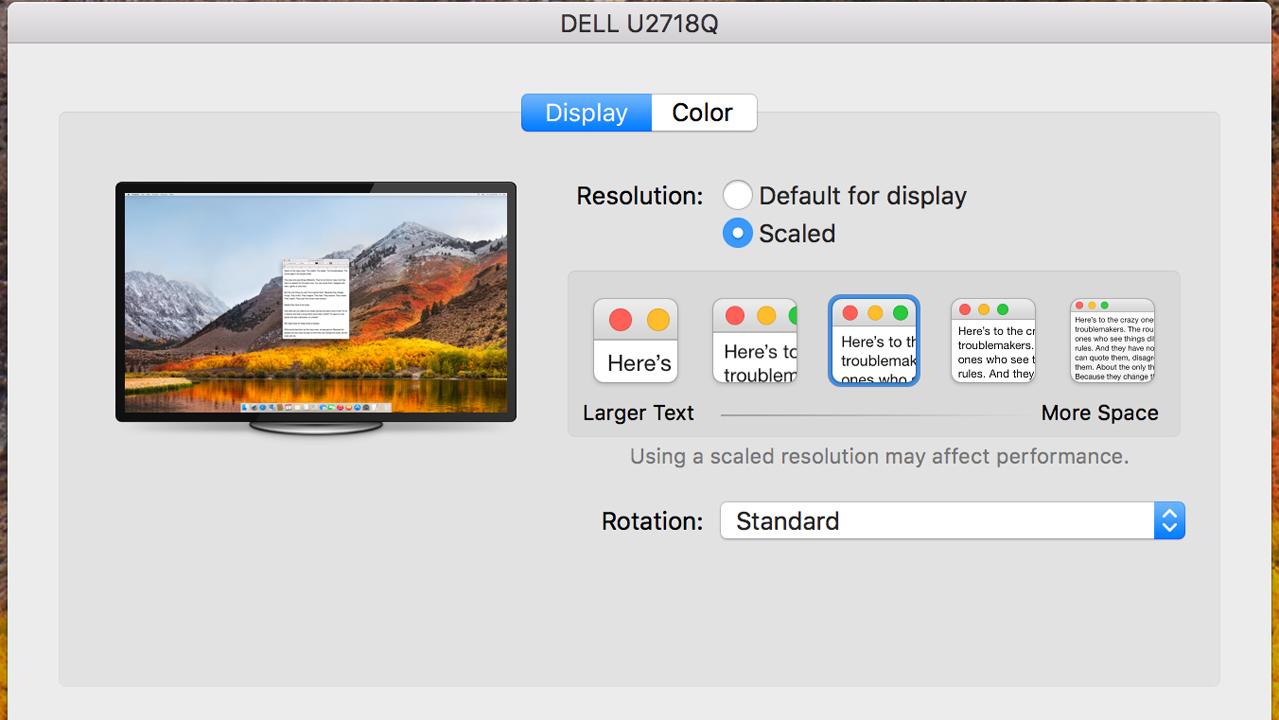Viewport: 1279px width, 720px height.
Task: Pick the Larger Text scaling thumbnail showing only "Here's"
Action: (x=636, y=341)
